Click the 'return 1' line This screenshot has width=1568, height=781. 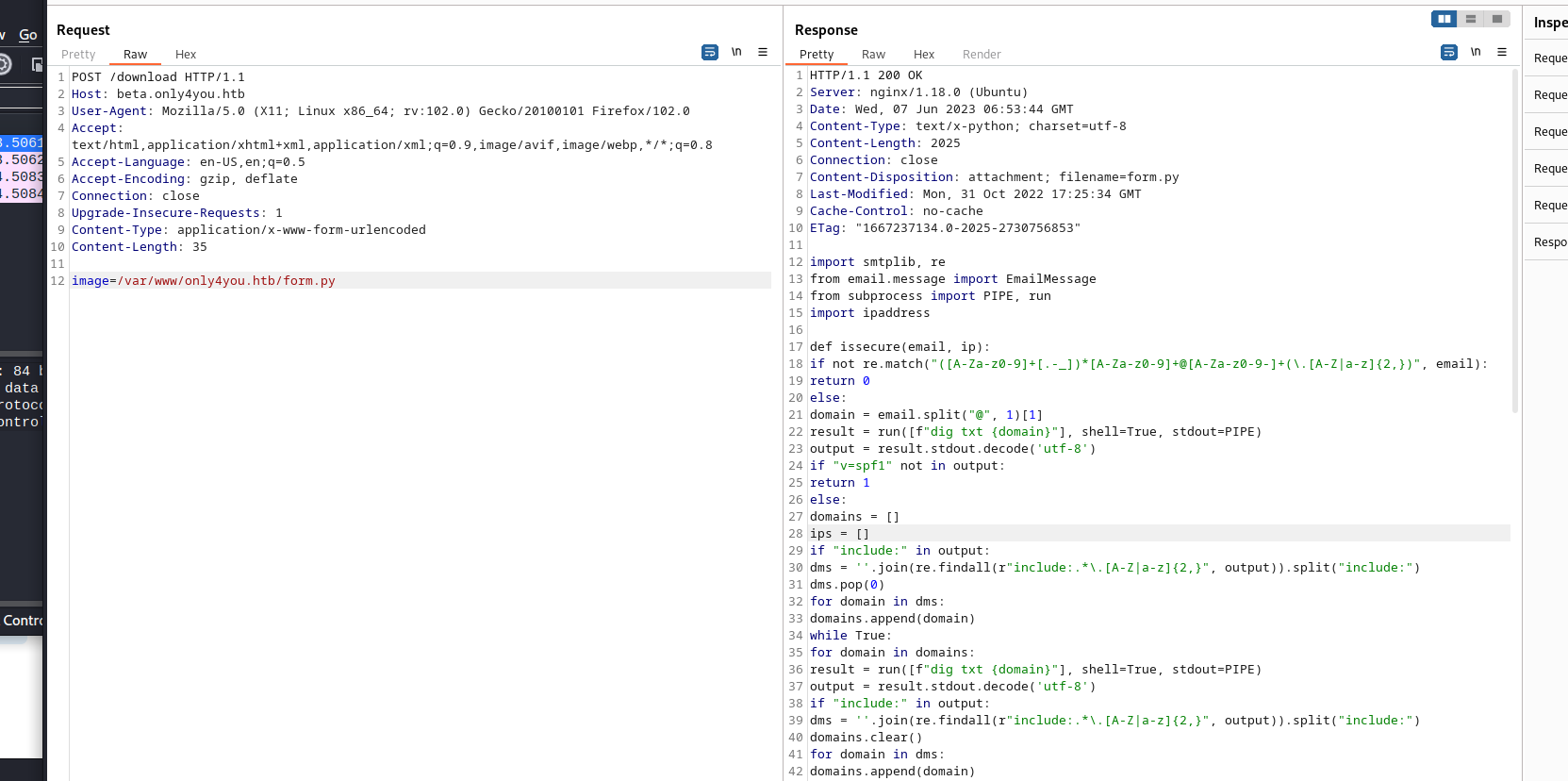839,483
